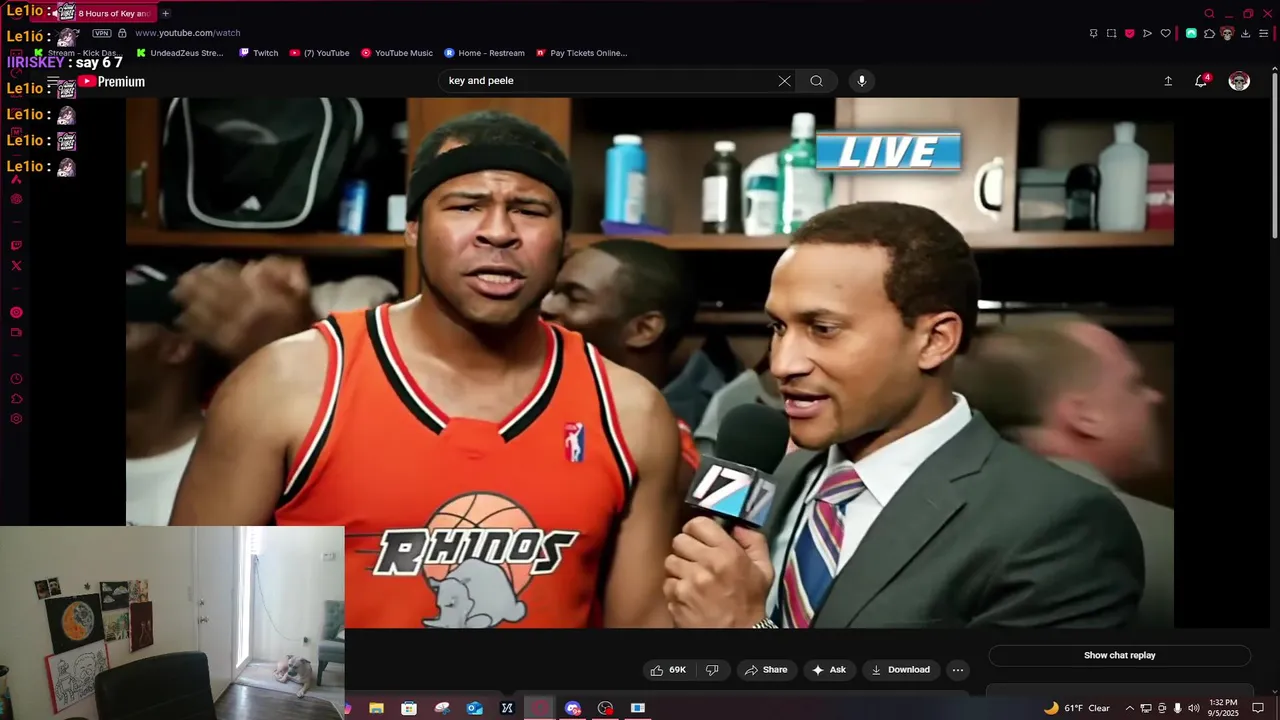Download the video
Viewport: 1280px width, 720px height.
pyautogui.click(x=901, y=670)
